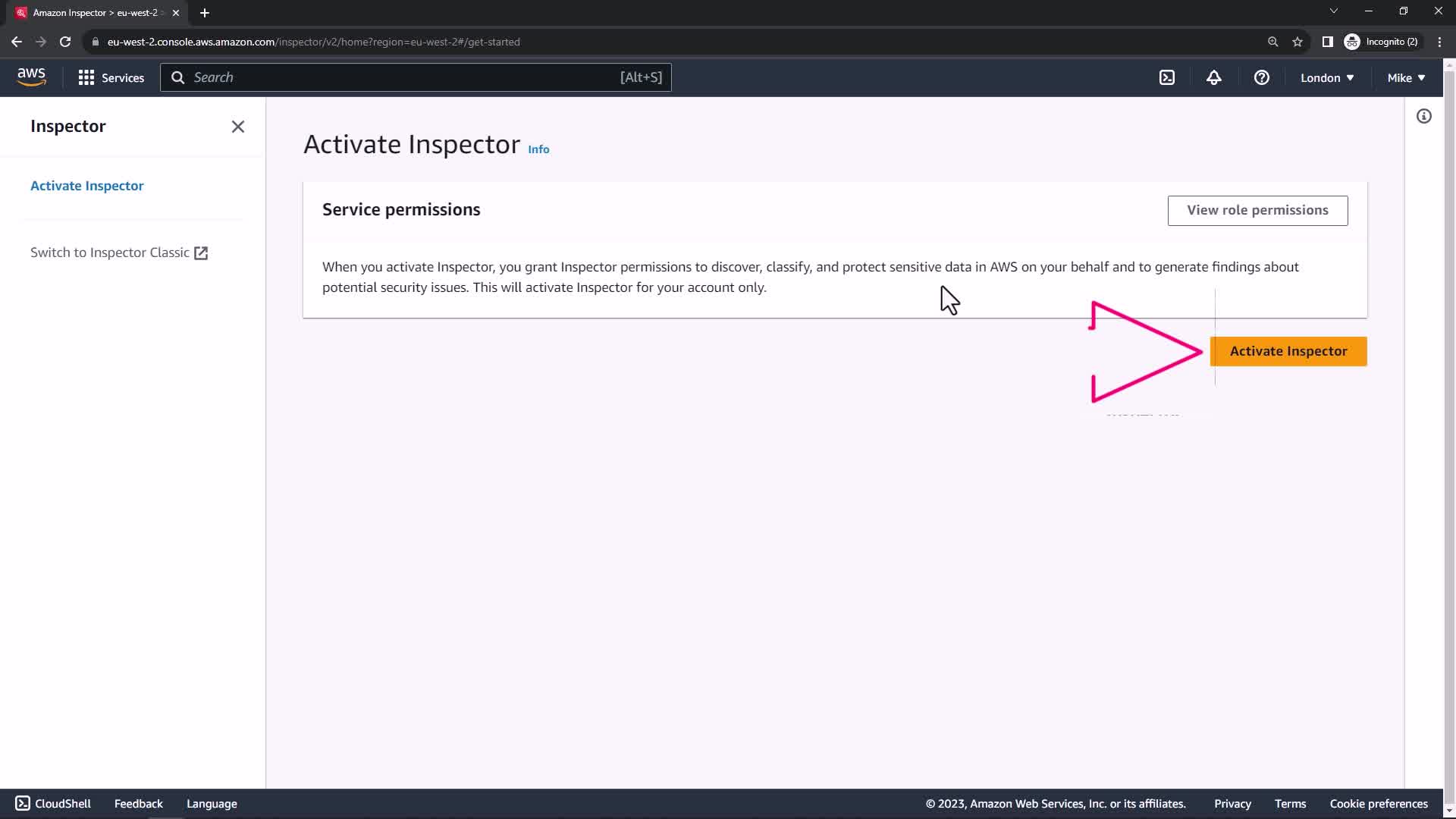Select Activate Inspector in sidebar
The height and width of the screenshot is (819, 1456).
click(87, 186)
